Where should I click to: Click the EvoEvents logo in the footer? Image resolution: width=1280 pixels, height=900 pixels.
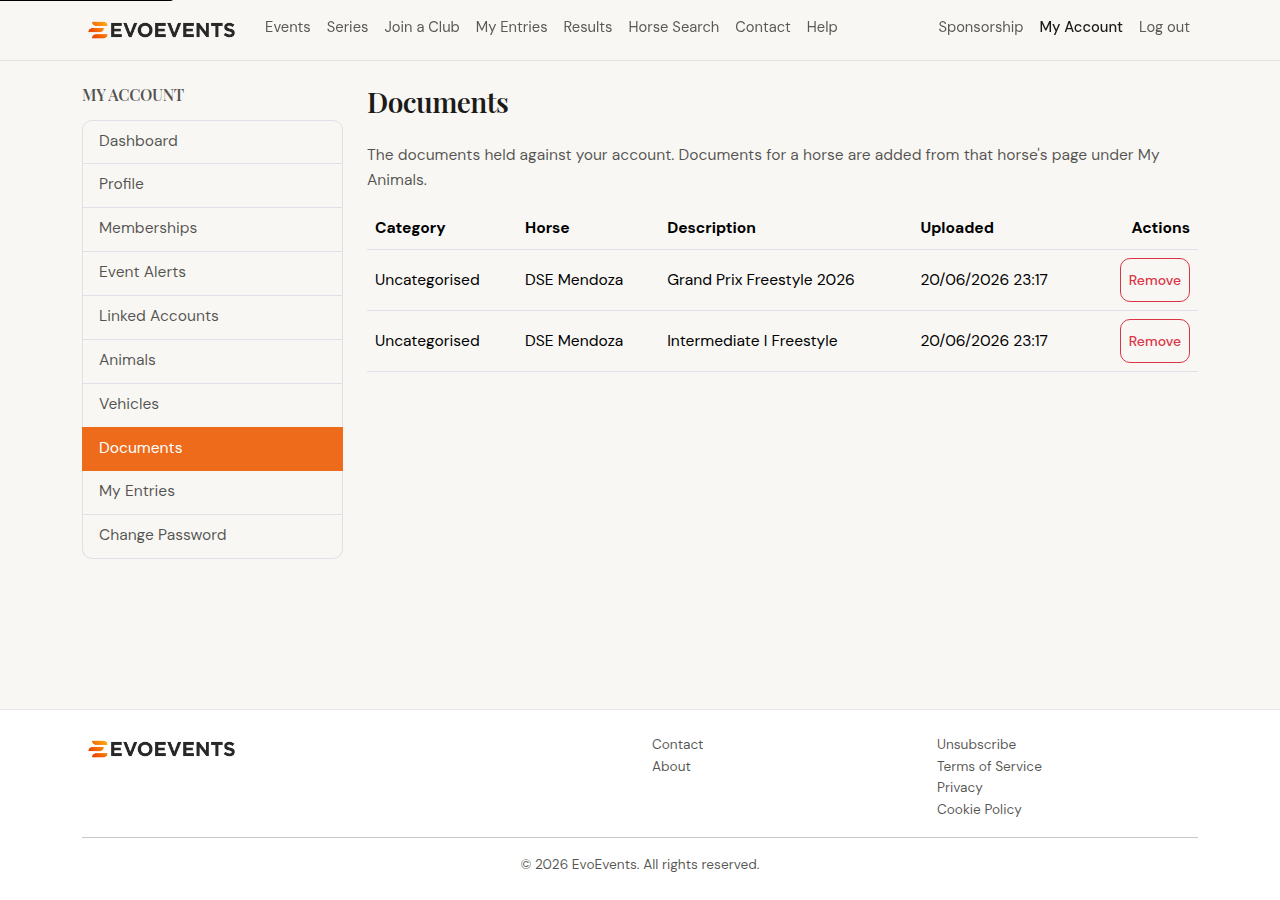[161, 749]
